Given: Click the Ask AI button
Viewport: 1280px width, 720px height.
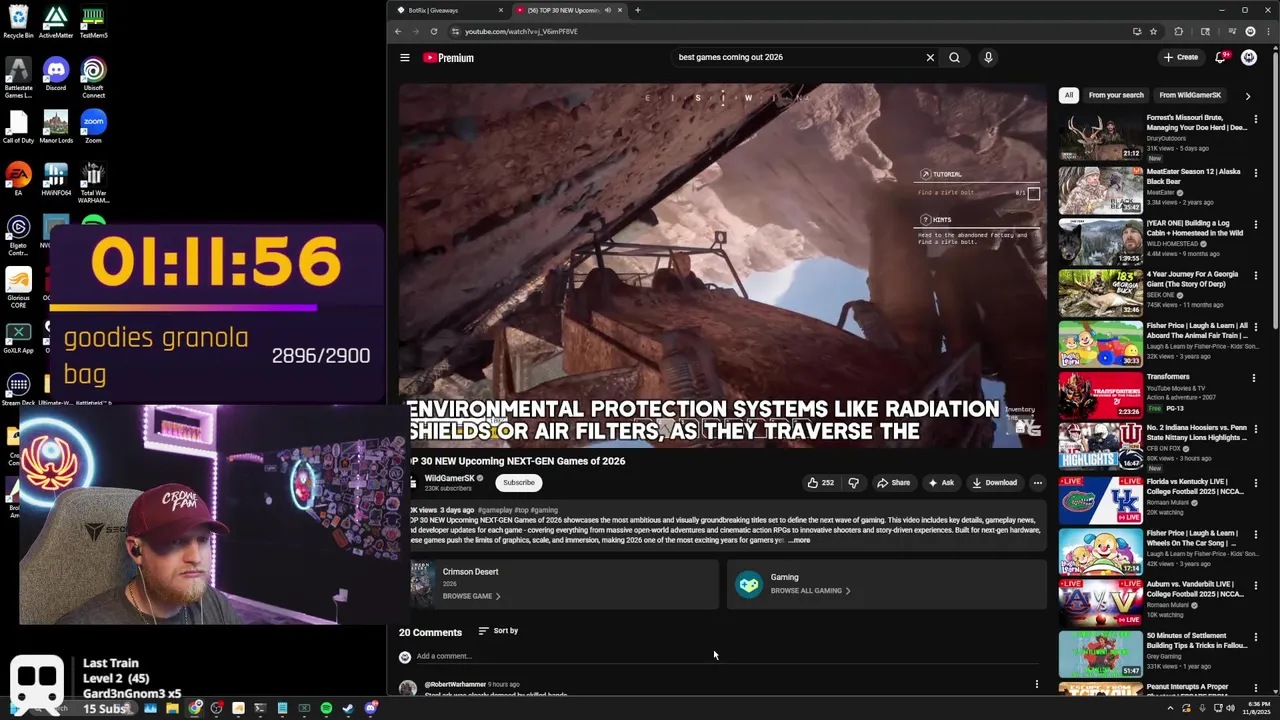Looking at the screenshot, I should [x=940, y=483].
